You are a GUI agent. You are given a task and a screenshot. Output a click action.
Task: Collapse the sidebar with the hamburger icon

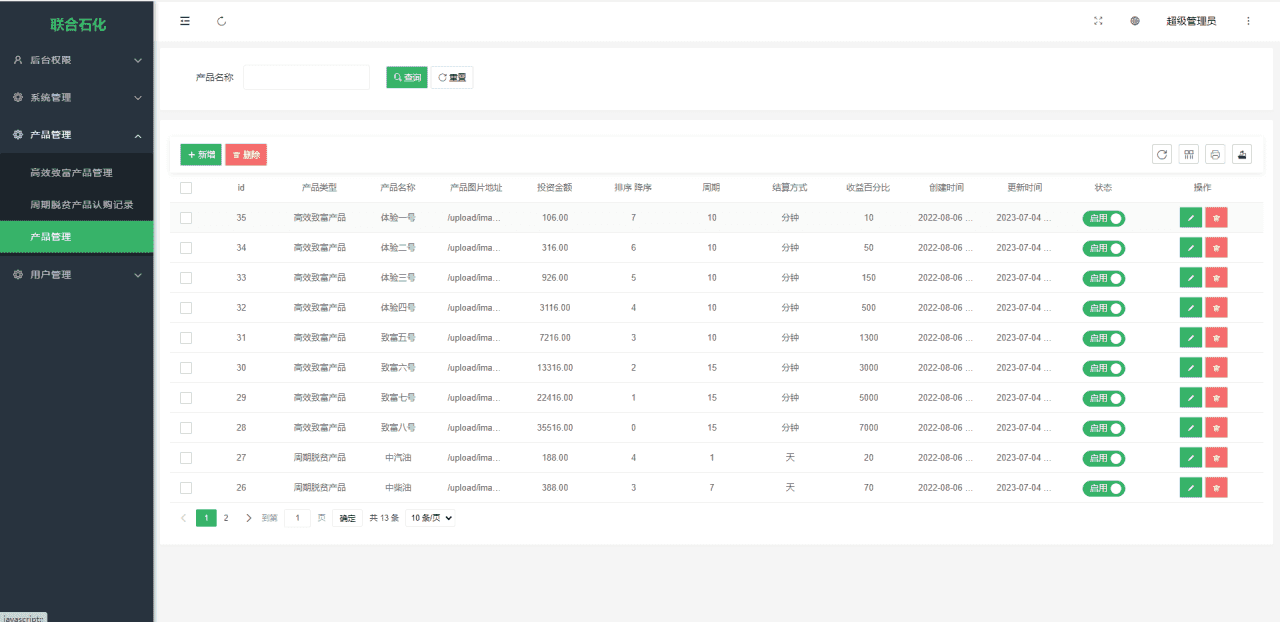coord(185,21)
